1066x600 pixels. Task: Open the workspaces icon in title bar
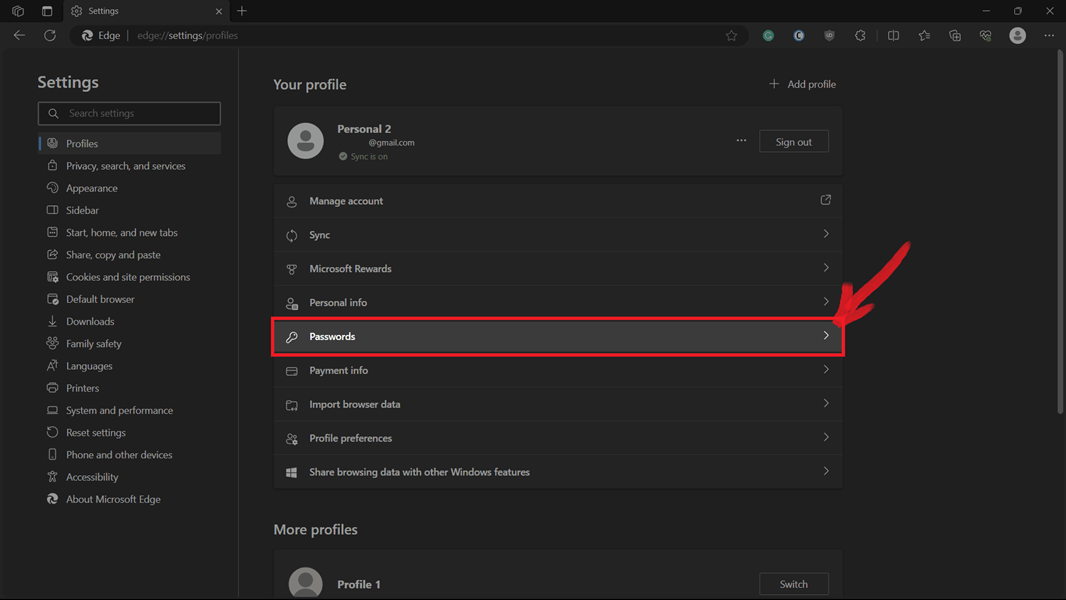pyautogui.click(x=18, y=11)
